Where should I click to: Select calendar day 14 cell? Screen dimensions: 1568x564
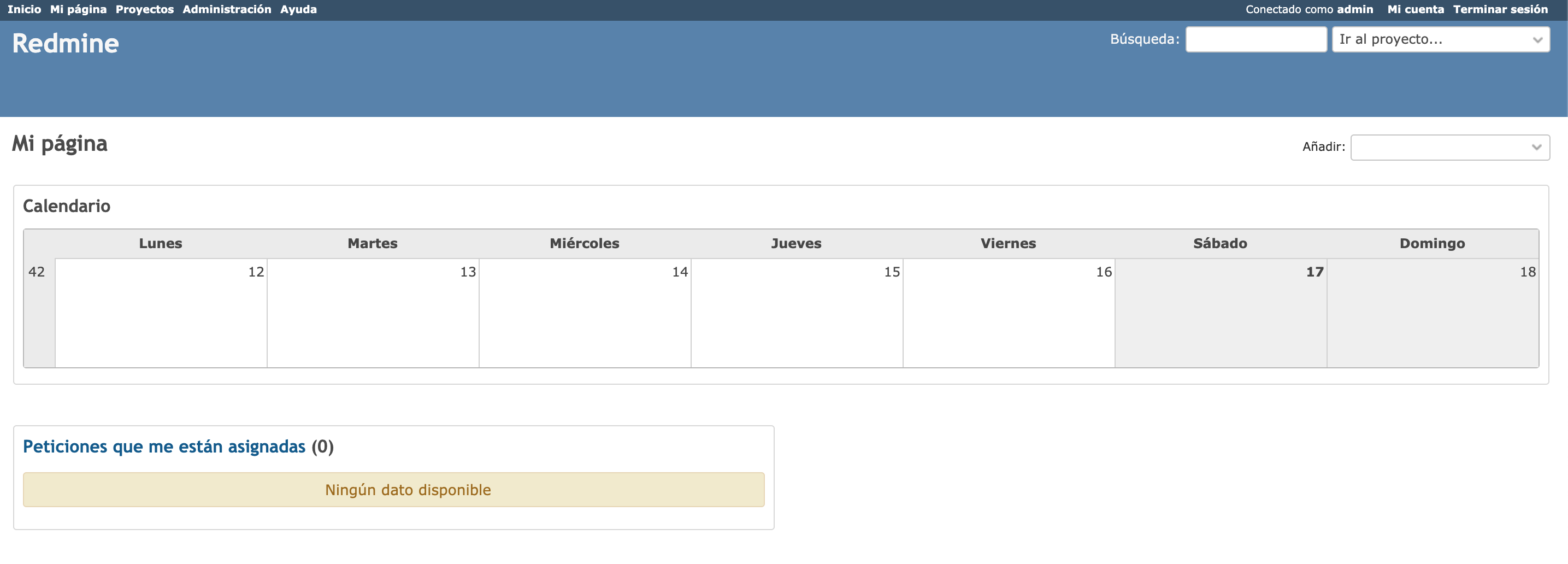[x=585, y=313]
